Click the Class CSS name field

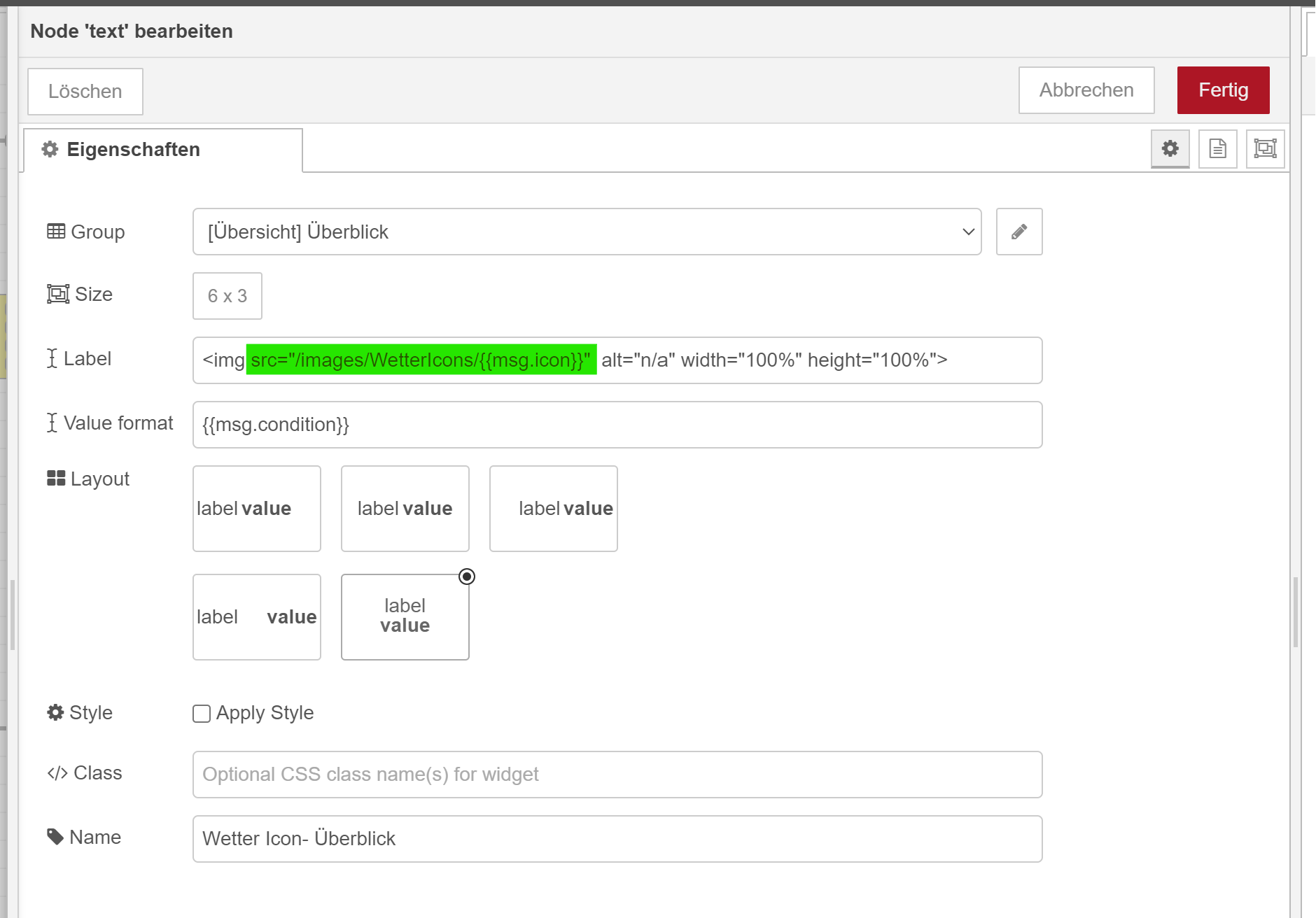(x=617, y=775)
